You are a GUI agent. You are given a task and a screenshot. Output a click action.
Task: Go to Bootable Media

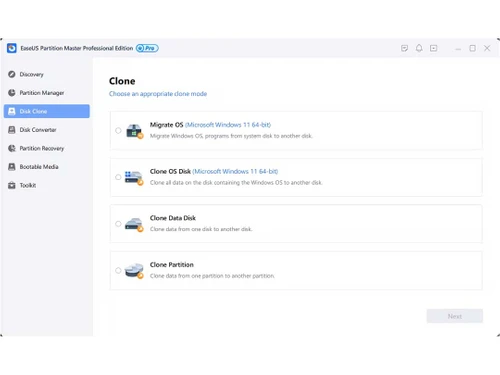tap(47, 167)
